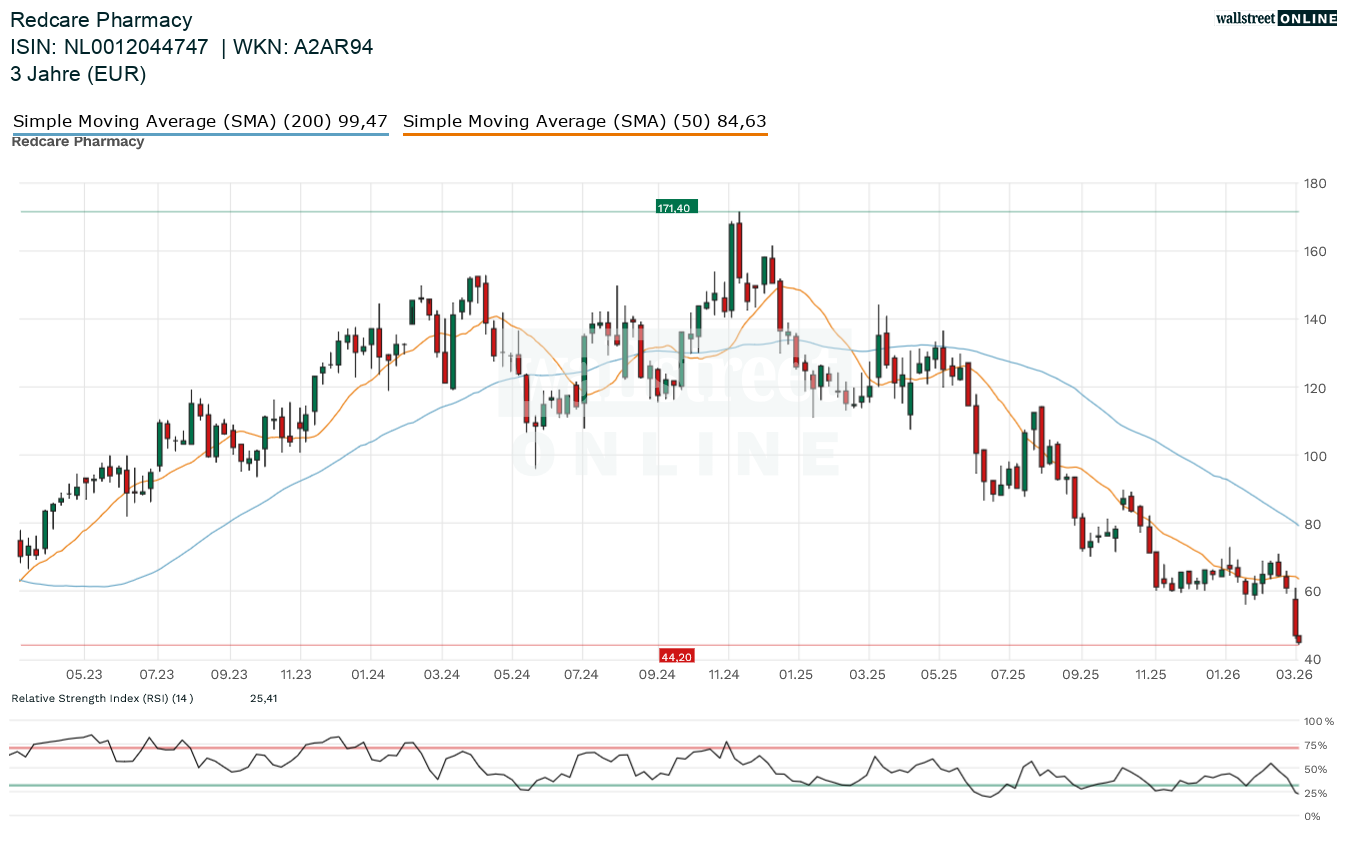
Task: Click the 05.23 date label on x-axis
Action: point(85,675)
